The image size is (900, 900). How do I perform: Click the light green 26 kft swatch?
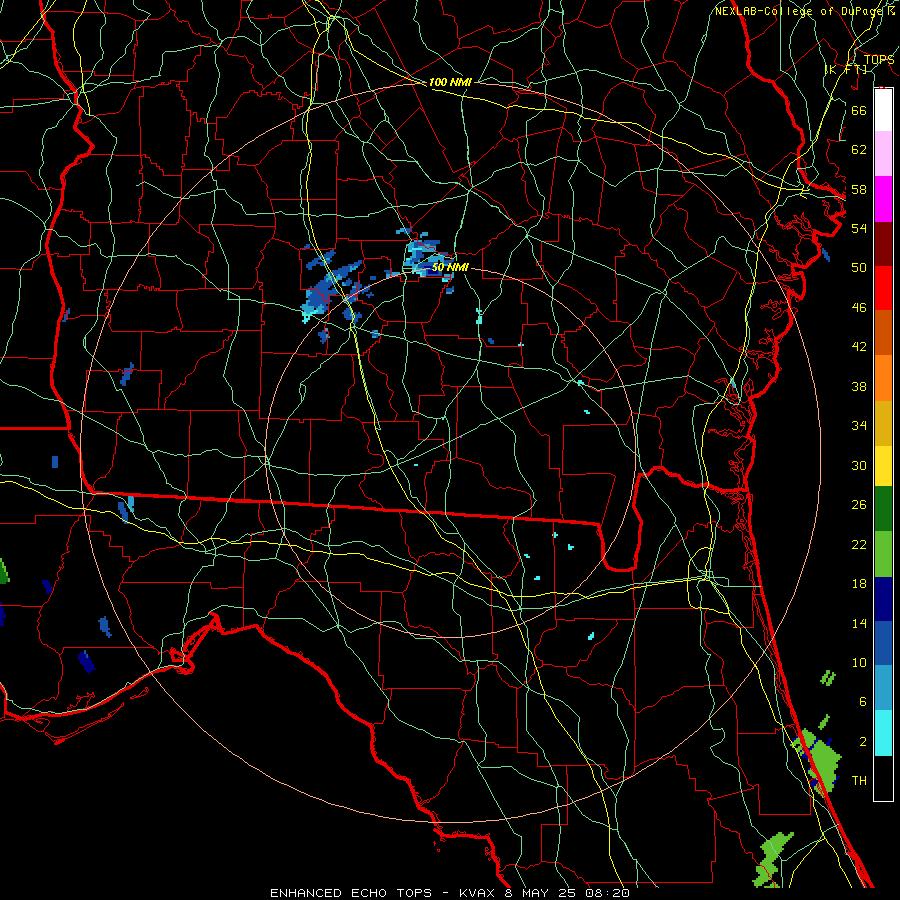pos(883,554)
